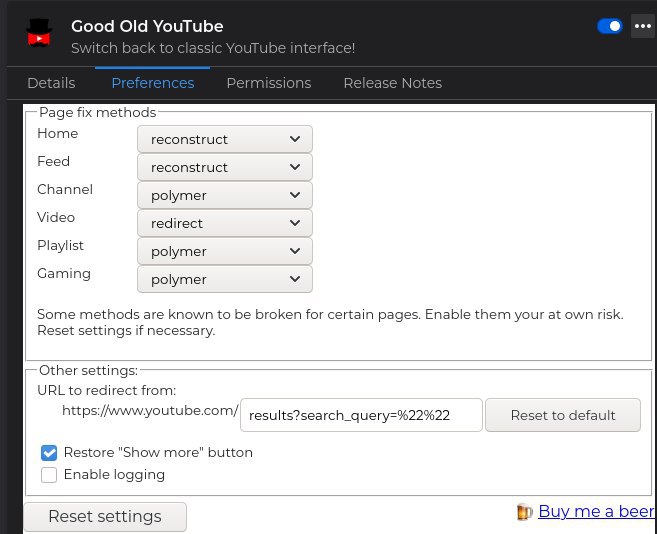The width and height of the screenshot is (657, 534).
Task: Click the "Page fix methods" group heading
Action: (97, 112)
